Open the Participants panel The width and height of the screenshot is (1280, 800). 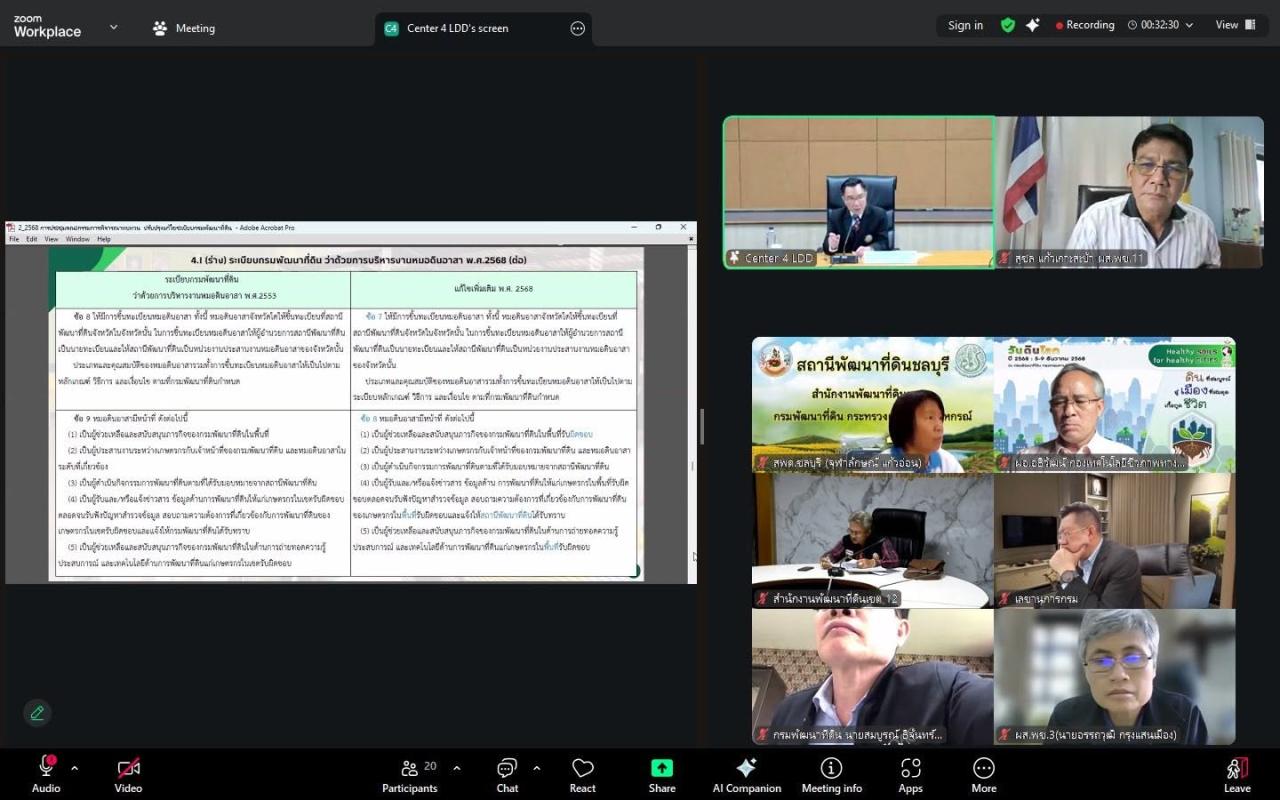pyautogui.click(x=410, y=773)
